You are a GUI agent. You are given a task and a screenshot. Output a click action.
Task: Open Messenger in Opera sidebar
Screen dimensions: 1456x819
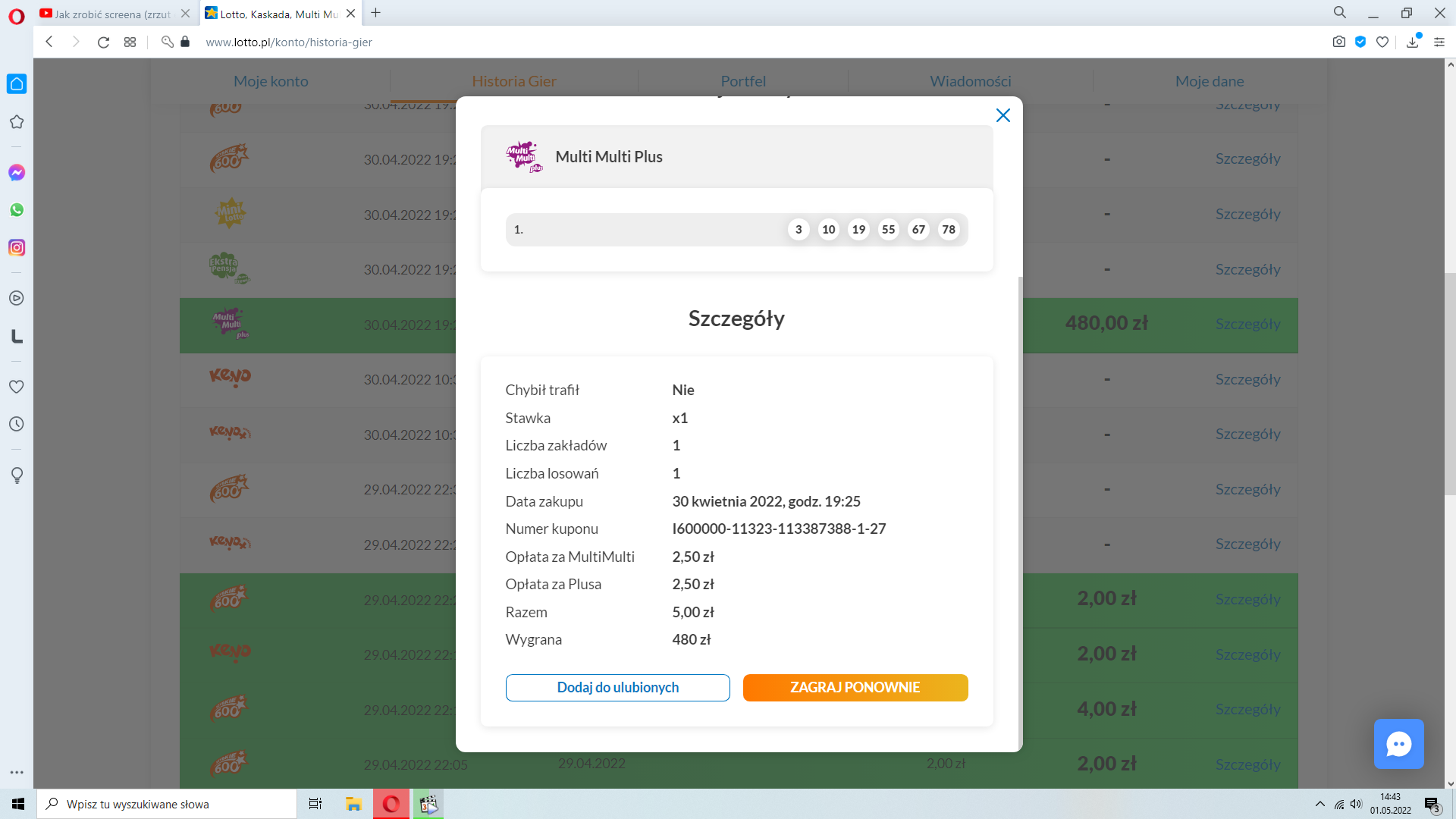[x=17, y=173]
